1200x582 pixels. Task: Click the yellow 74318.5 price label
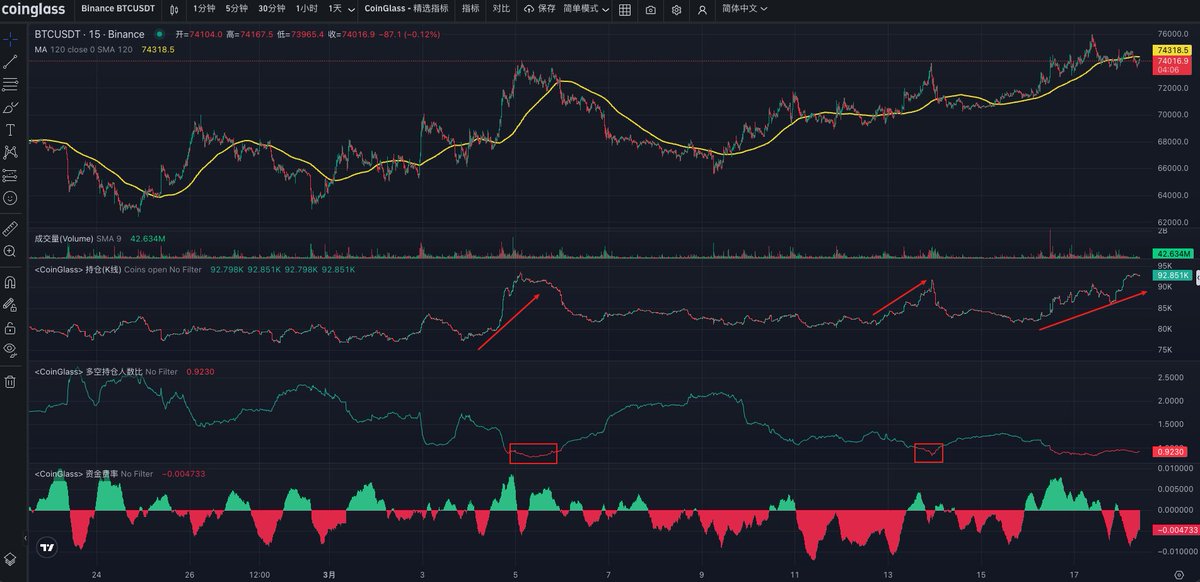point(1171,50)
